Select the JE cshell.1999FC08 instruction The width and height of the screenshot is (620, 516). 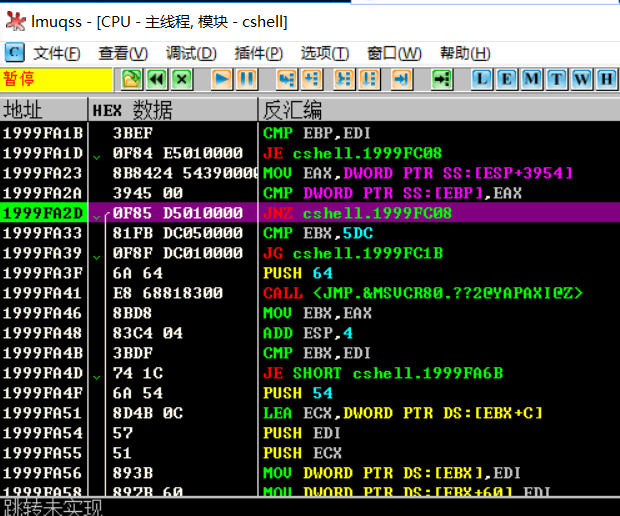352,153
